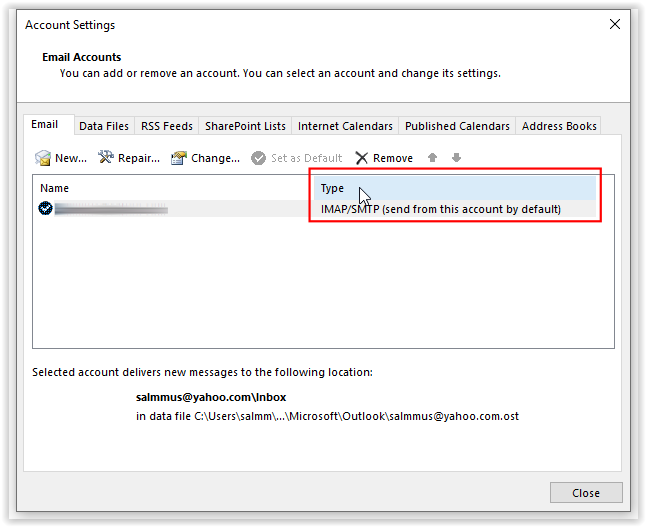Viewport: 646px width, 527px height.
Task: Move account up with arrow icon
Action: (x=432, y=158)
